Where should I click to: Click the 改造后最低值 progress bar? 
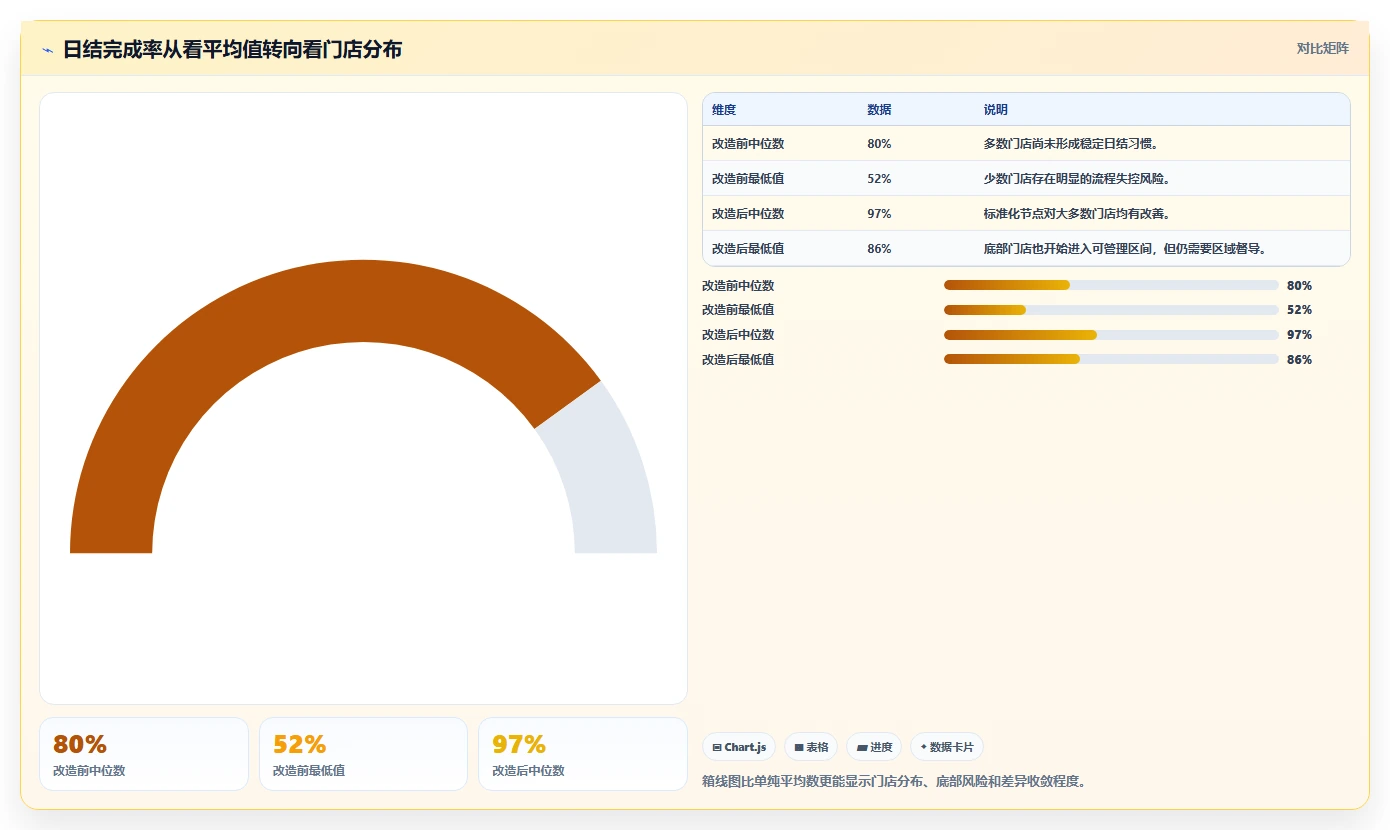tap(1111, 360)
